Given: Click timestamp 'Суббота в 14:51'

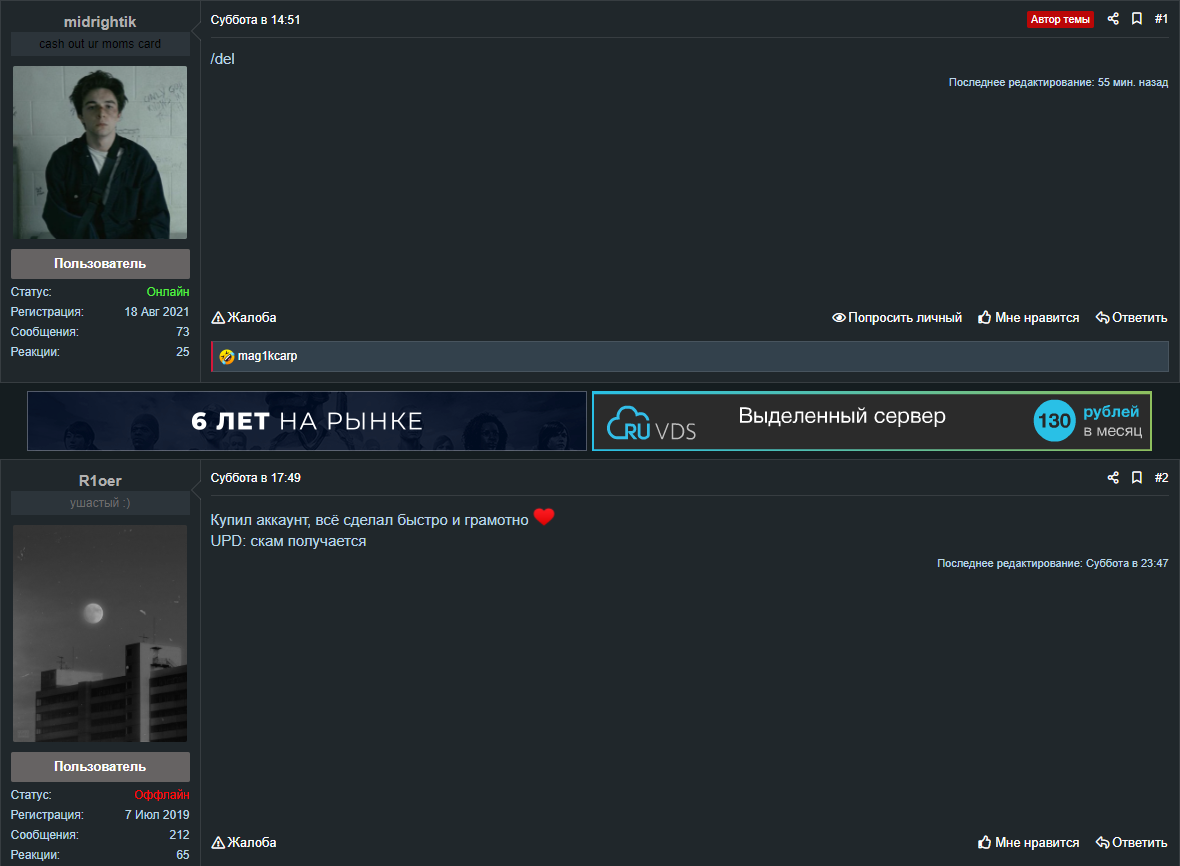Looking at the screenshot, I should click(255, 20).
